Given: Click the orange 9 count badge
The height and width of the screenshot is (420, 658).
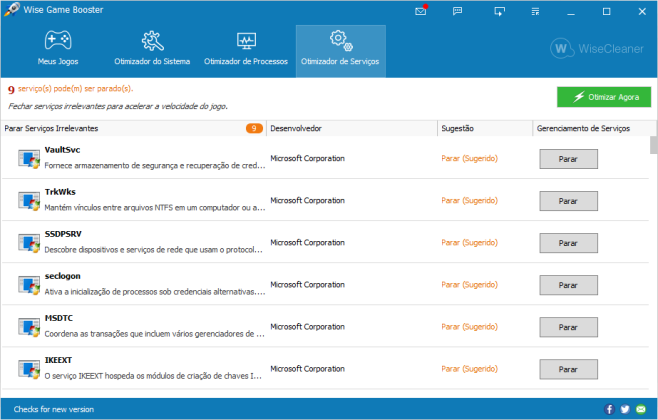Looking at the screenshot, I should point(254,128).
